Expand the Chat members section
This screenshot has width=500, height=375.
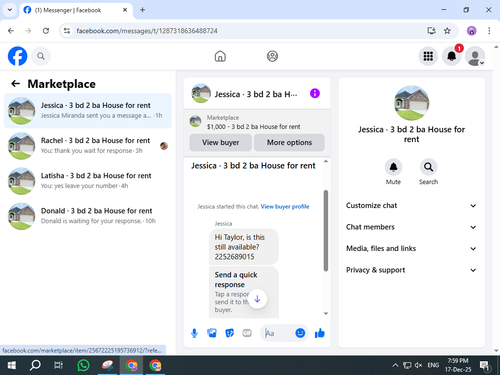click(411, 227)
